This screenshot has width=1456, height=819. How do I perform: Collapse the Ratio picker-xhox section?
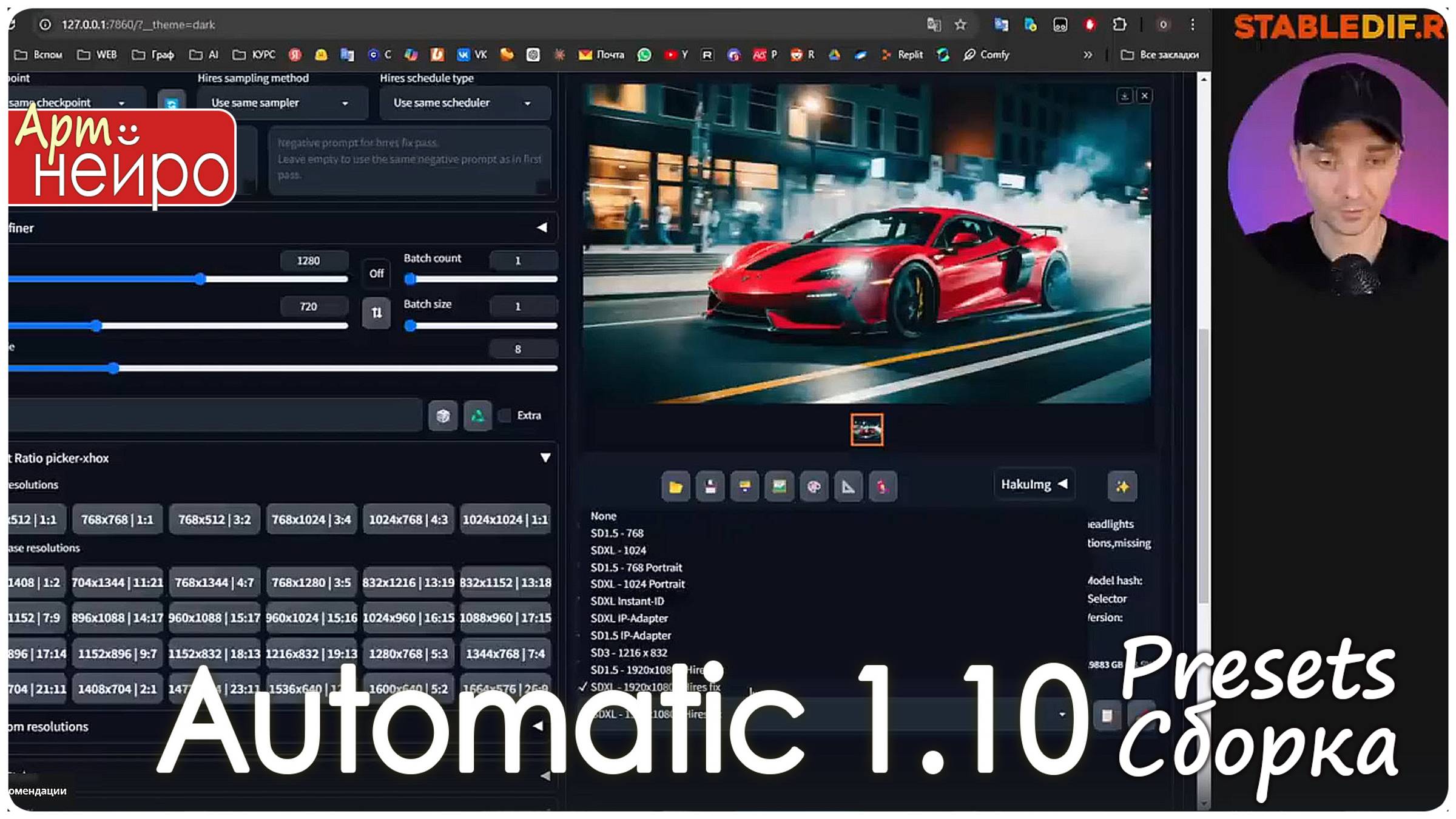(x=544, y=457)
